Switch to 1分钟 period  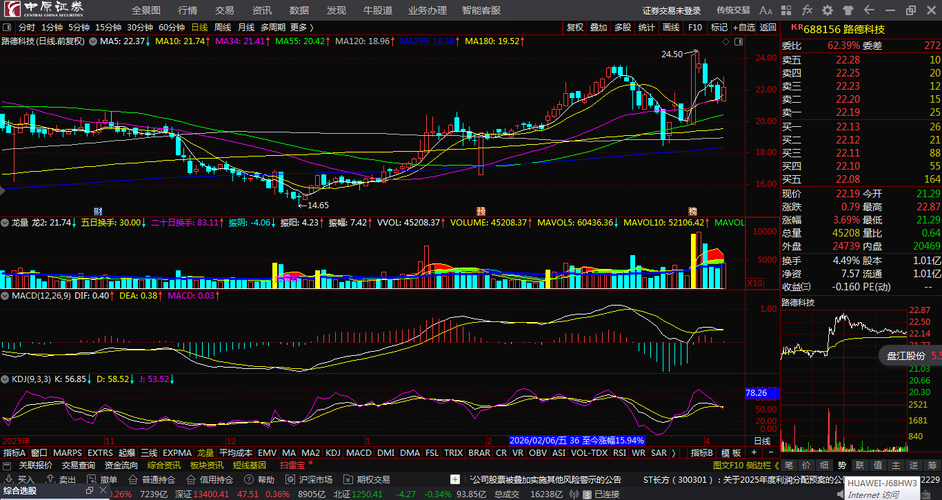pos(52,27)
